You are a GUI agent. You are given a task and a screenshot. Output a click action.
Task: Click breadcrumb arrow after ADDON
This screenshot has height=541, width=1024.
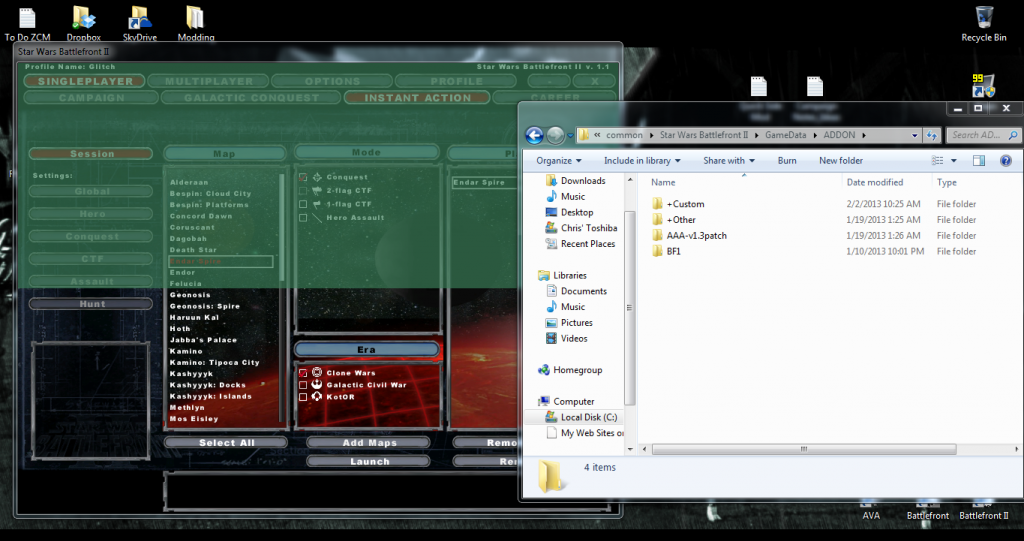coord(864,135)
